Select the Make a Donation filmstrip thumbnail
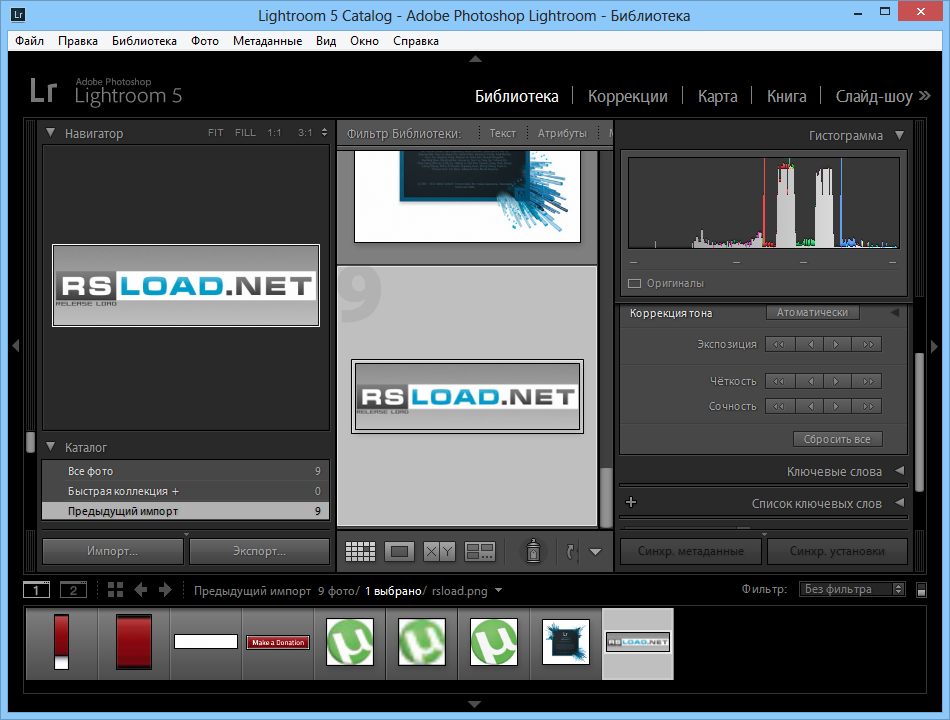The image size is (950, 720). coord(278,642)
